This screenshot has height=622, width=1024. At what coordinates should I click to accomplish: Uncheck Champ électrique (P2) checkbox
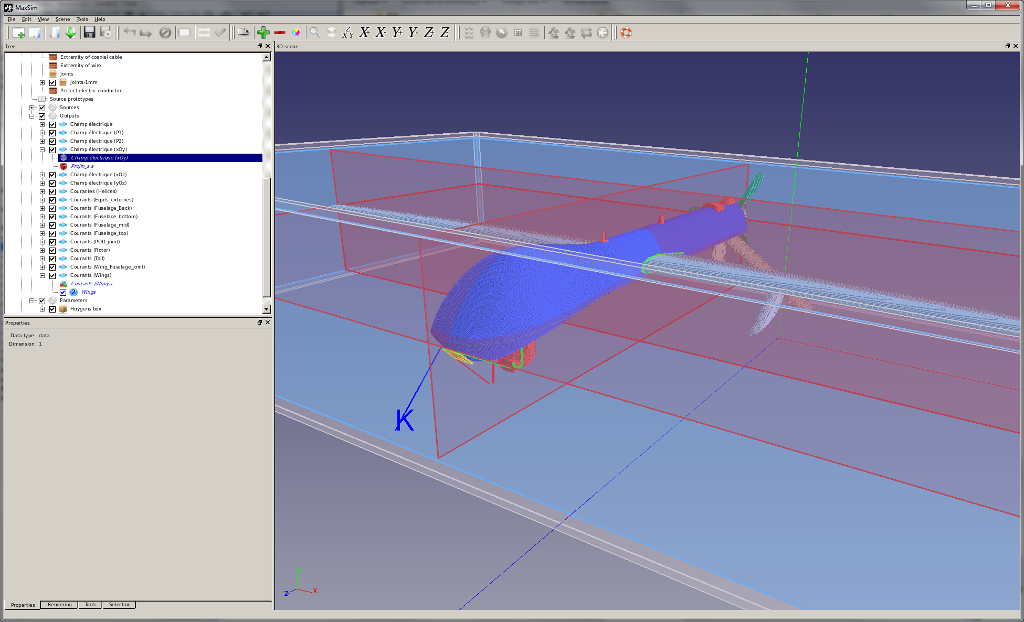[x=52, y=141]
